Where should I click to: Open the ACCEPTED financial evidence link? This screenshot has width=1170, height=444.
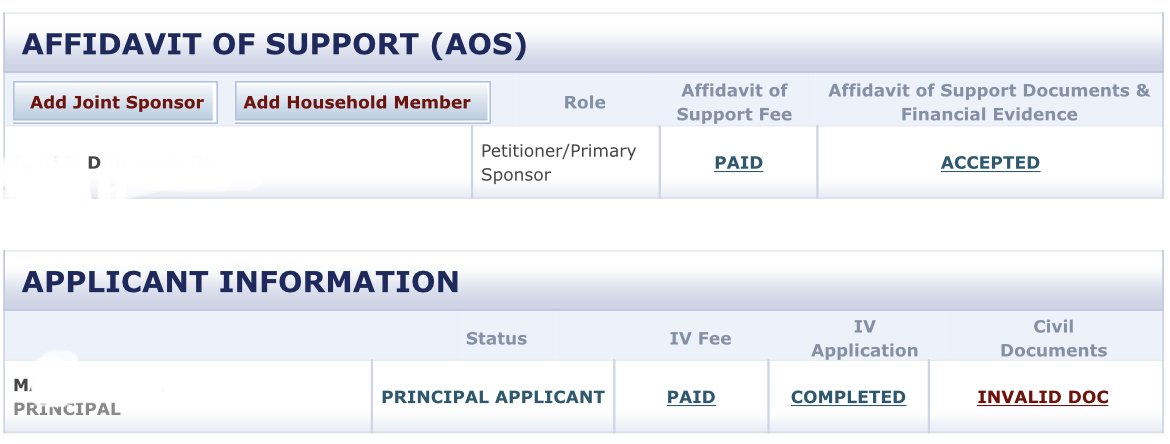[x=990, y=163]
